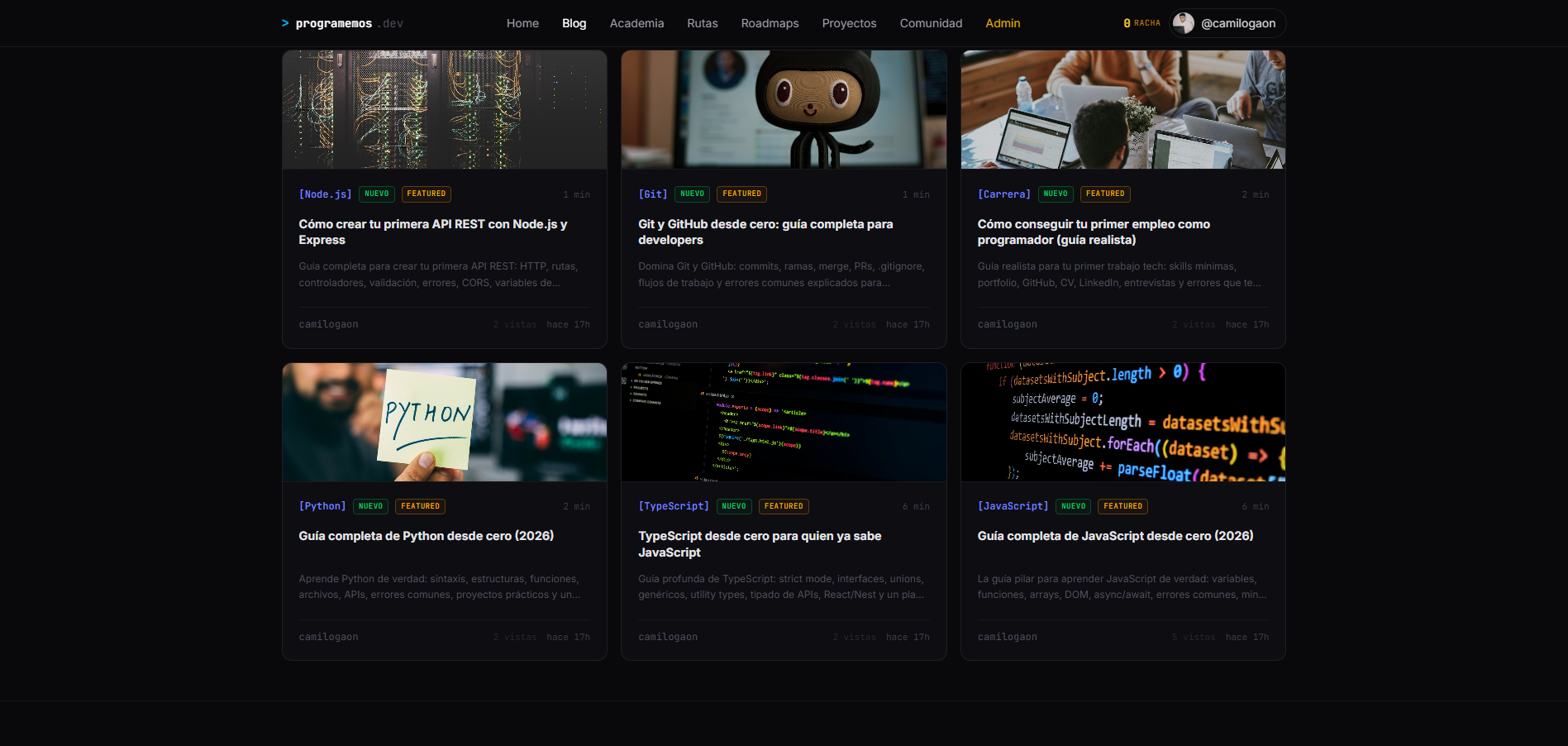Open the TypeScript code editor thumbnail
Viewport: 1568px width, 746px height.
coord(784,422)
